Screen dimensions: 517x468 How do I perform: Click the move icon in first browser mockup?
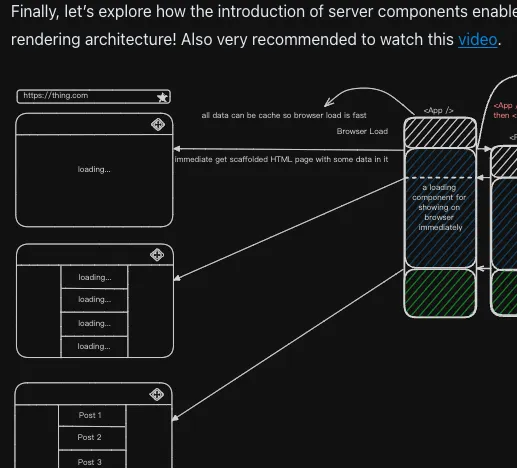(x=158, y=124)
